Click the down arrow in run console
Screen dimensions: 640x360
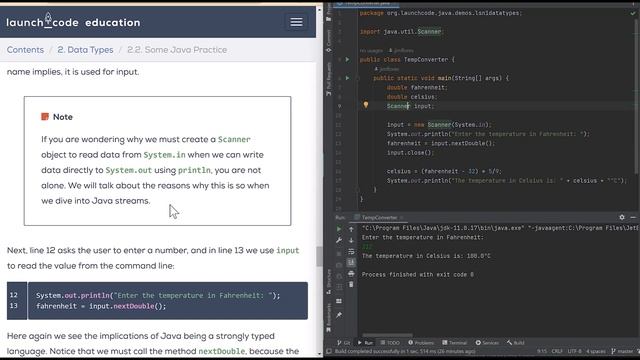351,240
